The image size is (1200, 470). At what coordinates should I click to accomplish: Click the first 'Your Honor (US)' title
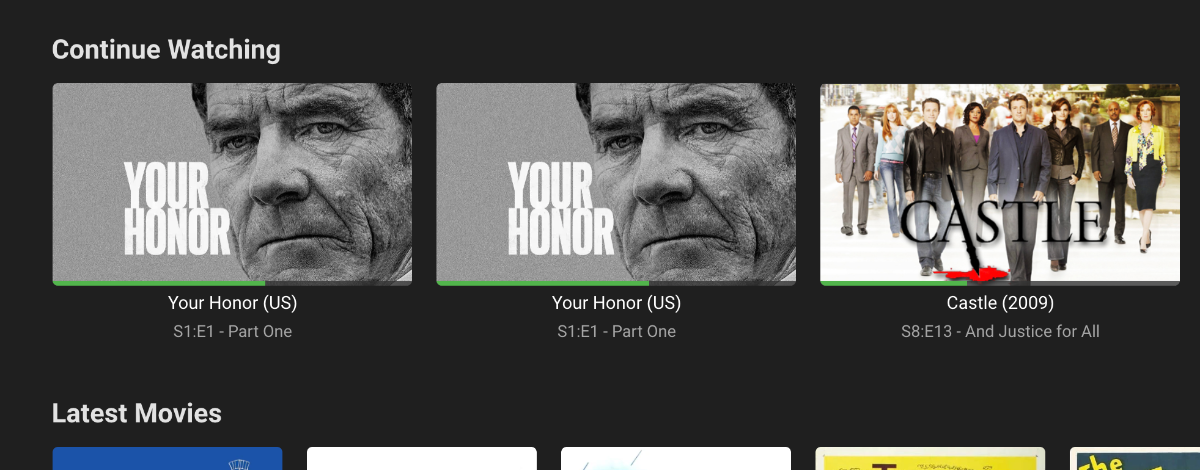232,303
